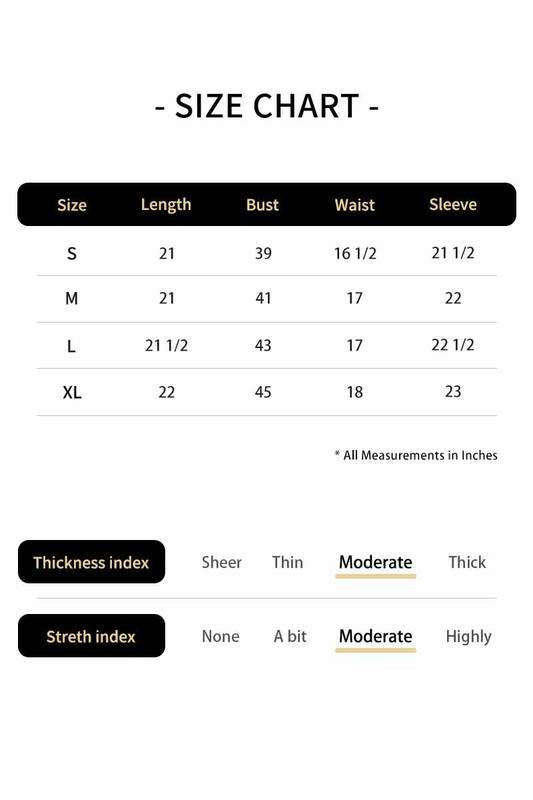
Task: Select Moderate in the Streth index row
Action: 375,636
